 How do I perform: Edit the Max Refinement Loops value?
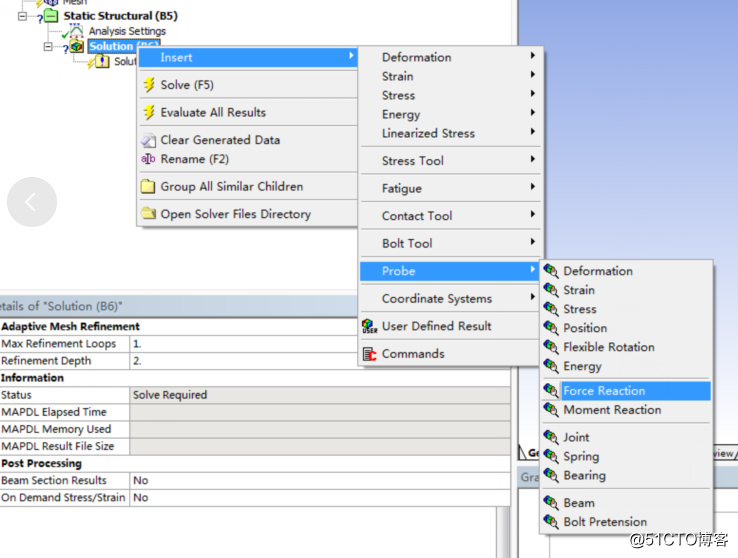point(244,344)
